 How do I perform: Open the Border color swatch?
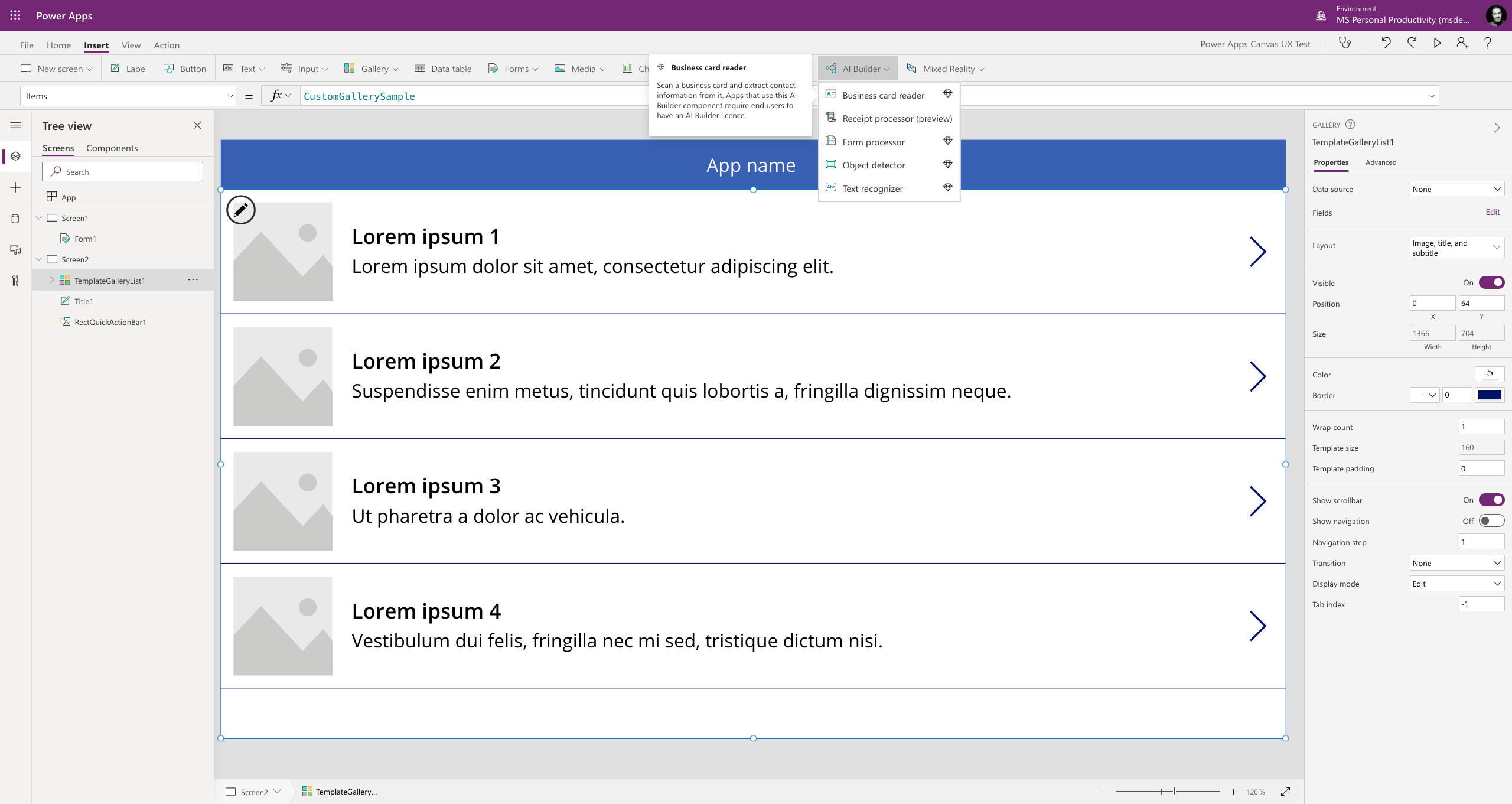[x=1491, y=395]
